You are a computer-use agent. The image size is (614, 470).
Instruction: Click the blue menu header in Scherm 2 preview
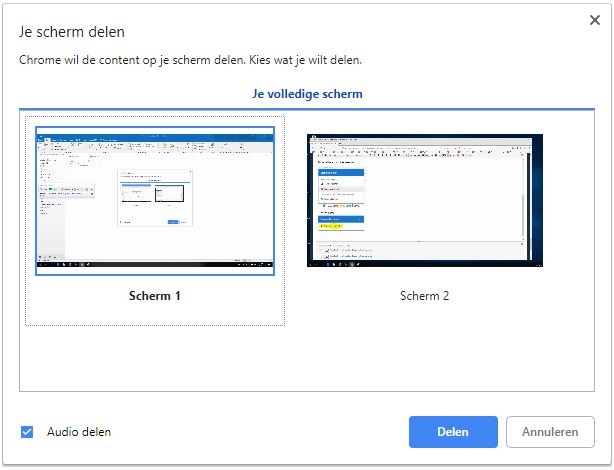[340, 172]
